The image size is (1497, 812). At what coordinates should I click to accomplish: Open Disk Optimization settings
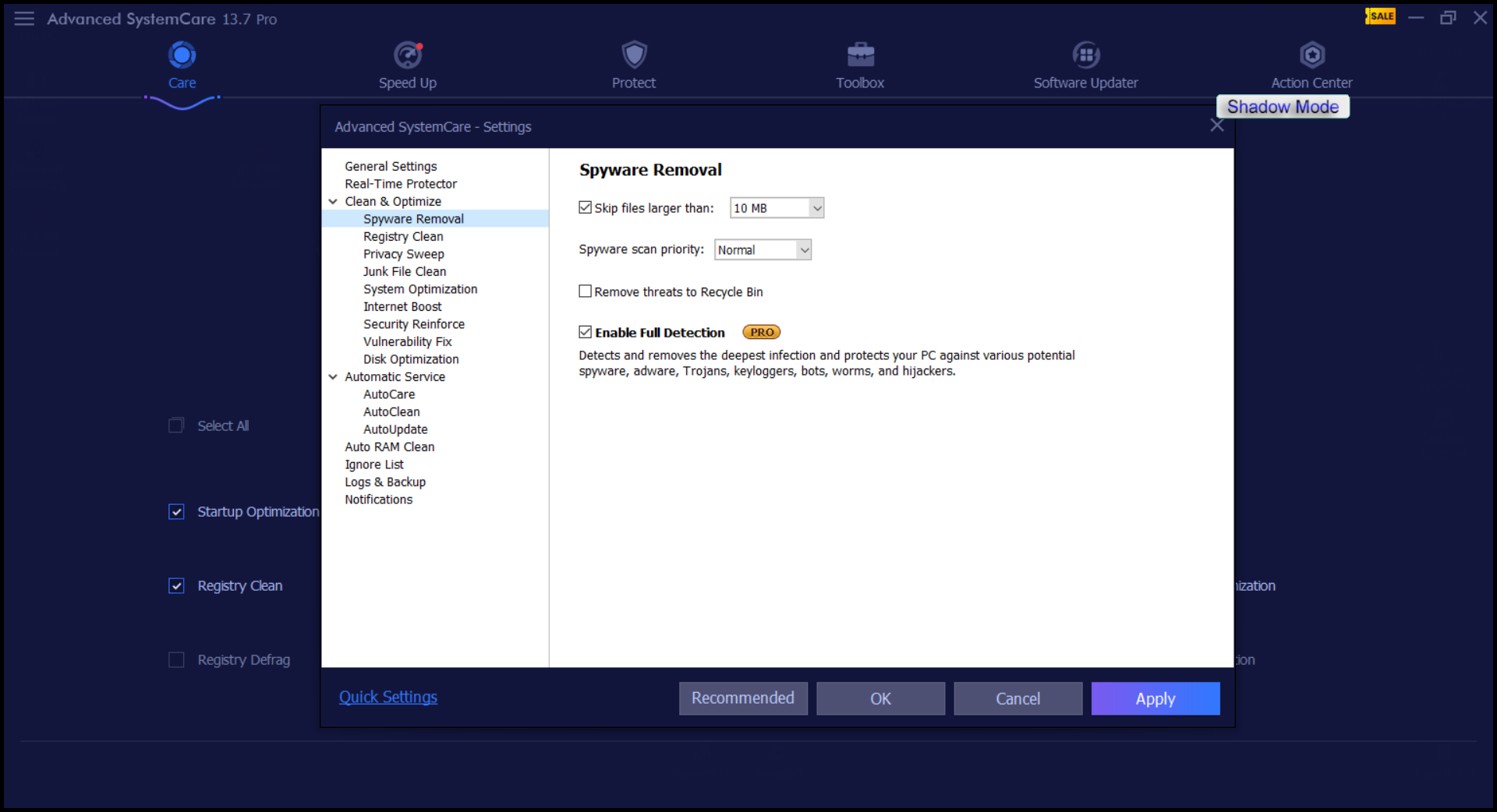pos(411,359)
